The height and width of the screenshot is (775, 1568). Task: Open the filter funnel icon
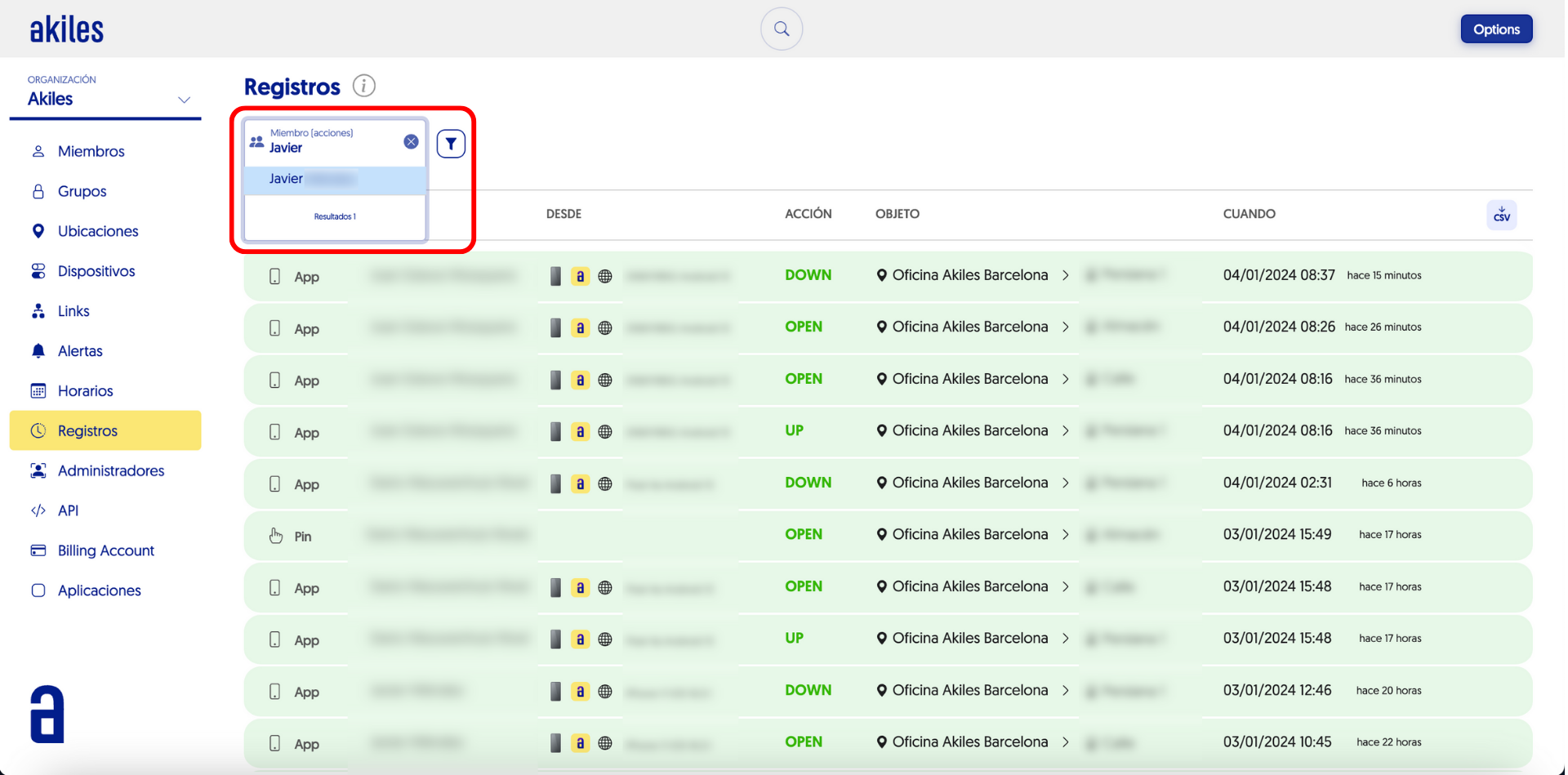coord(451,144)
